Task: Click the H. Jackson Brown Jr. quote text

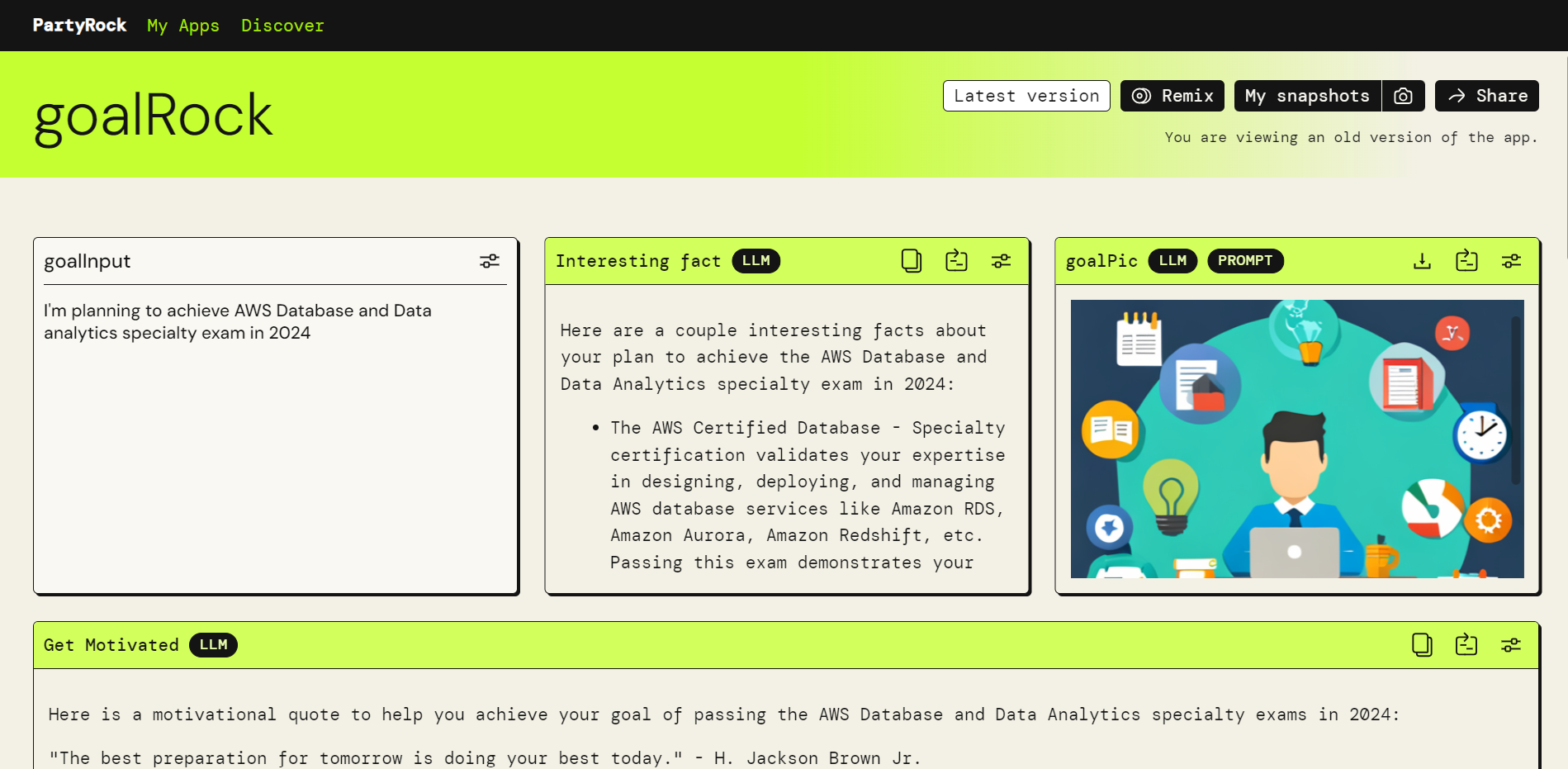Action: click(x=485, y=758)
